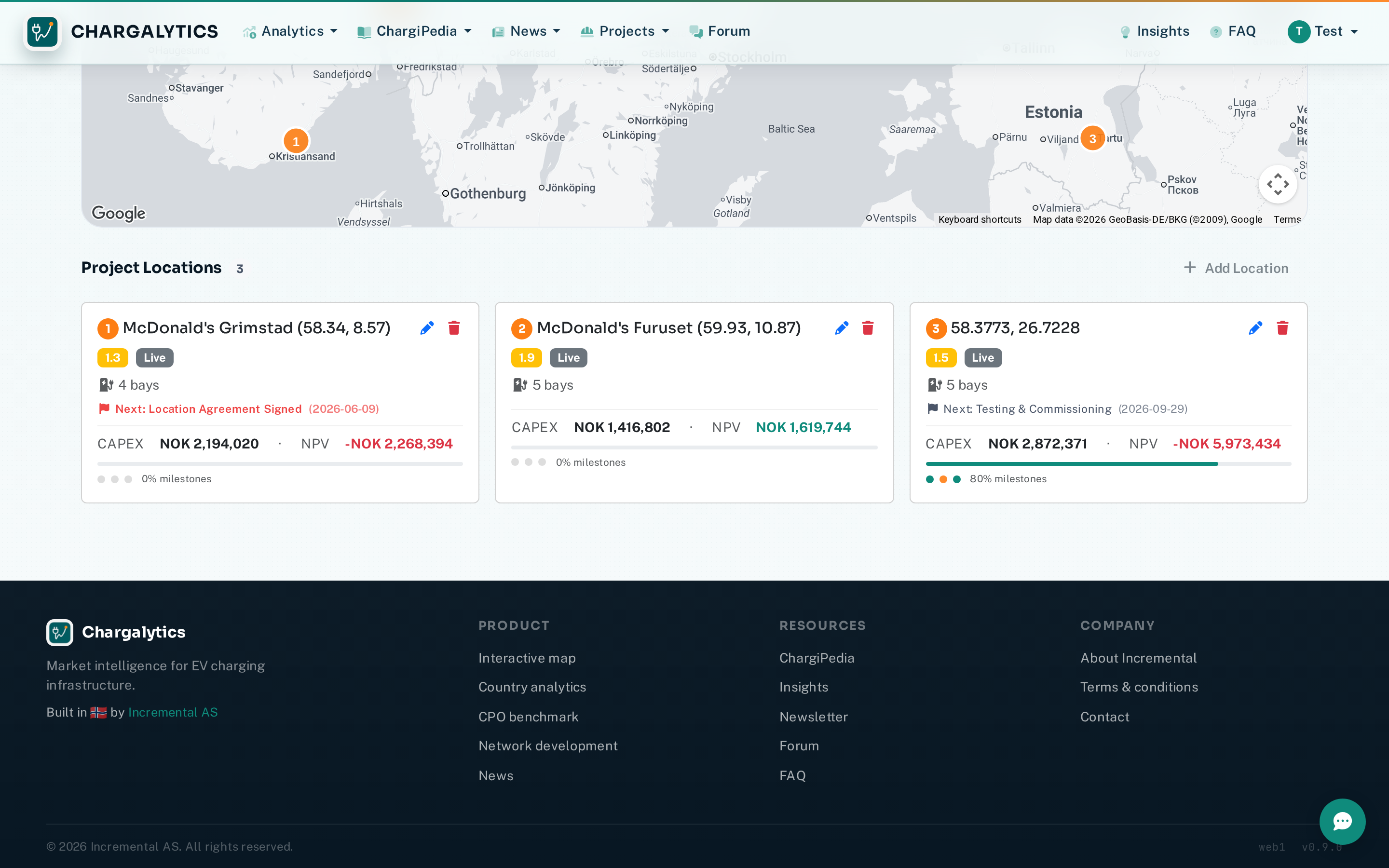Click the plus icon next to Add Location
The image size is (1389, 868).
click(x=1190, y=268)
